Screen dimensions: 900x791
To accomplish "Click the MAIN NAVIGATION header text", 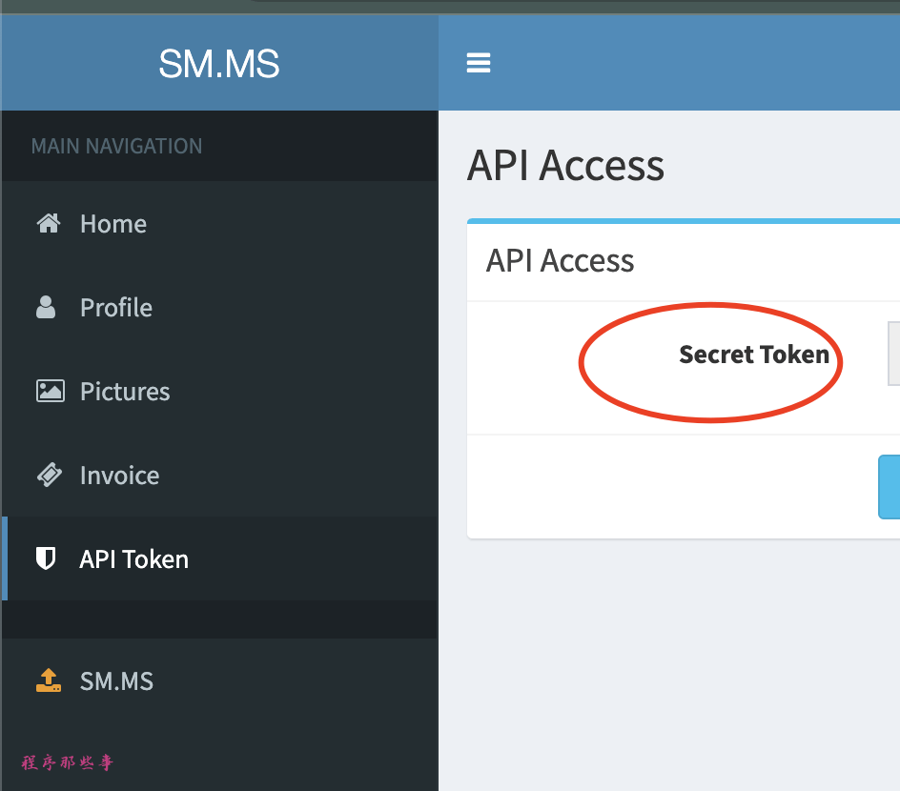I will pyautogui.click(x=116, y=146).
